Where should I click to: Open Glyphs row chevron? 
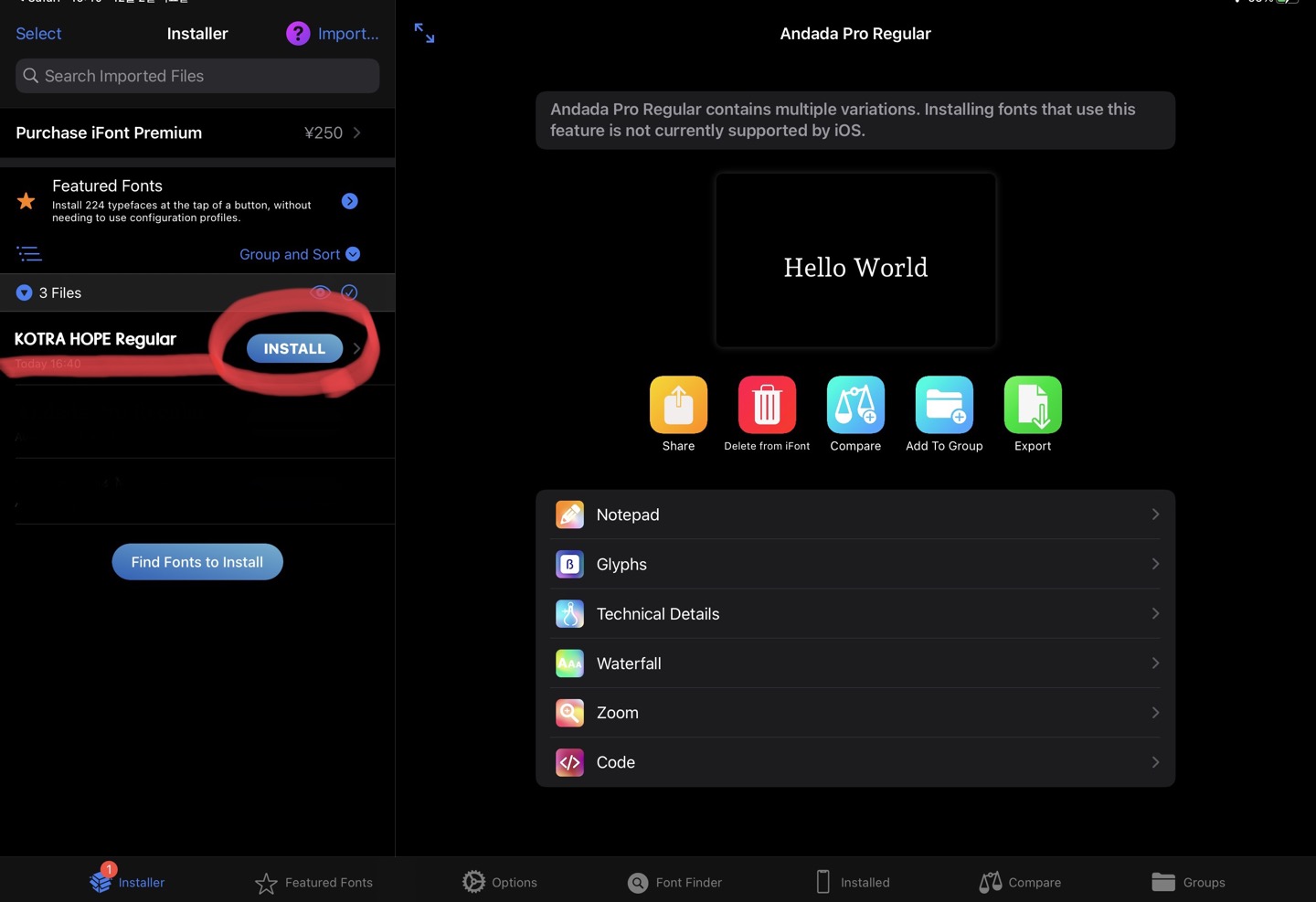click(1155, 564)
